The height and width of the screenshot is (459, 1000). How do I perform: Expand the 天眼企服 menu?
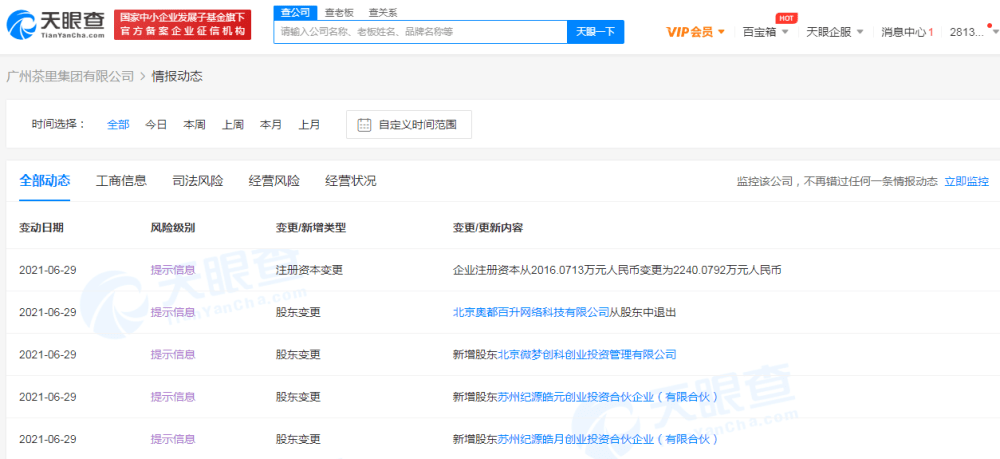[834, 32]
